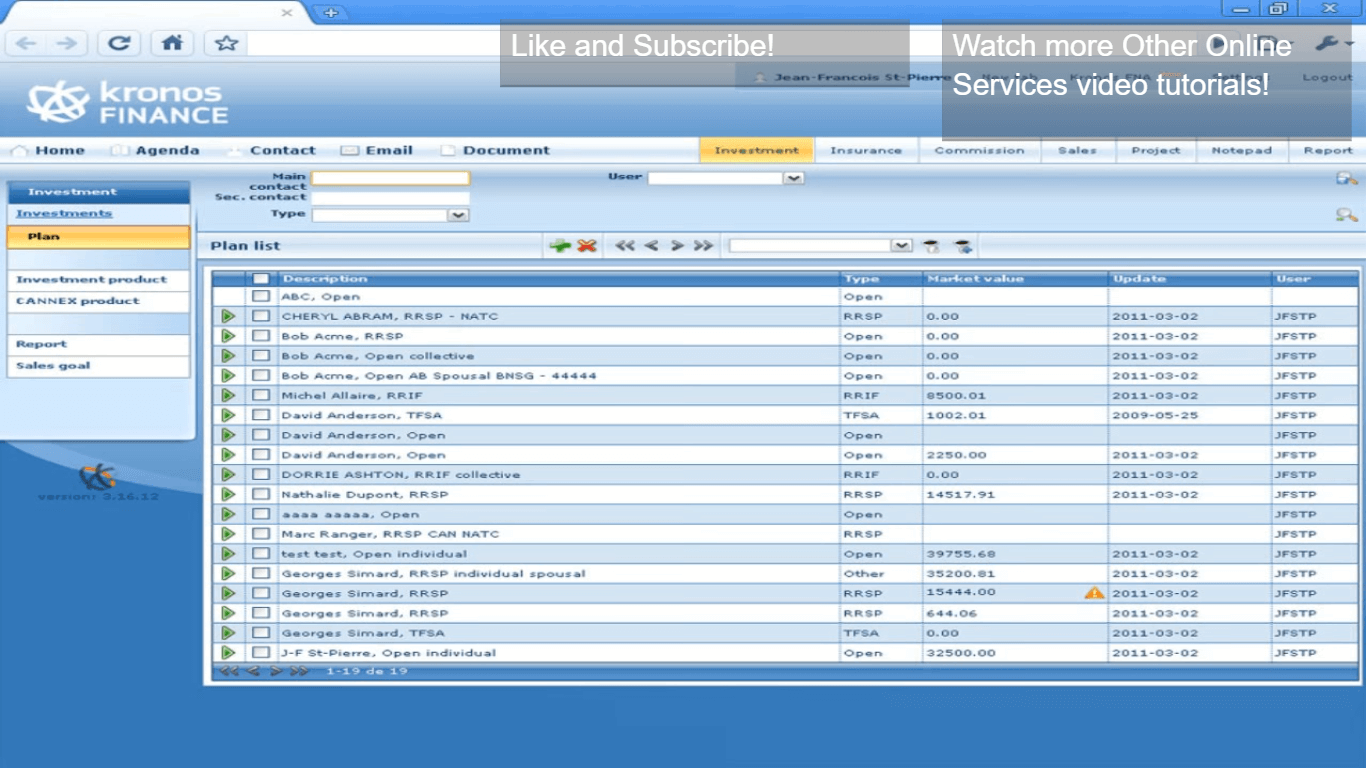Jump to first page of plan list

[625, 246]
